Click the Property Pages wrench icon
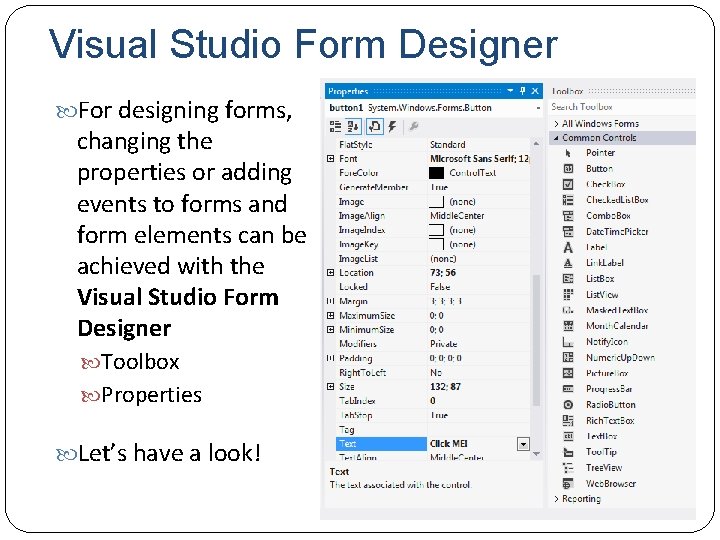The height and width of the screenshot is (540, 720). pyautogui.click(x=414, y=126)
